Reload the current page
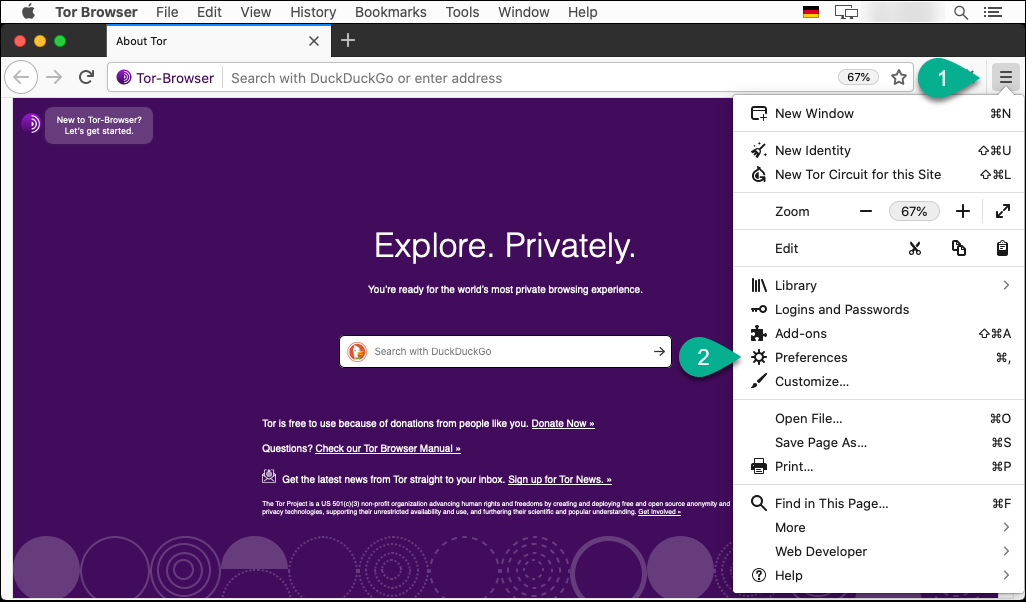 (87, 77)
